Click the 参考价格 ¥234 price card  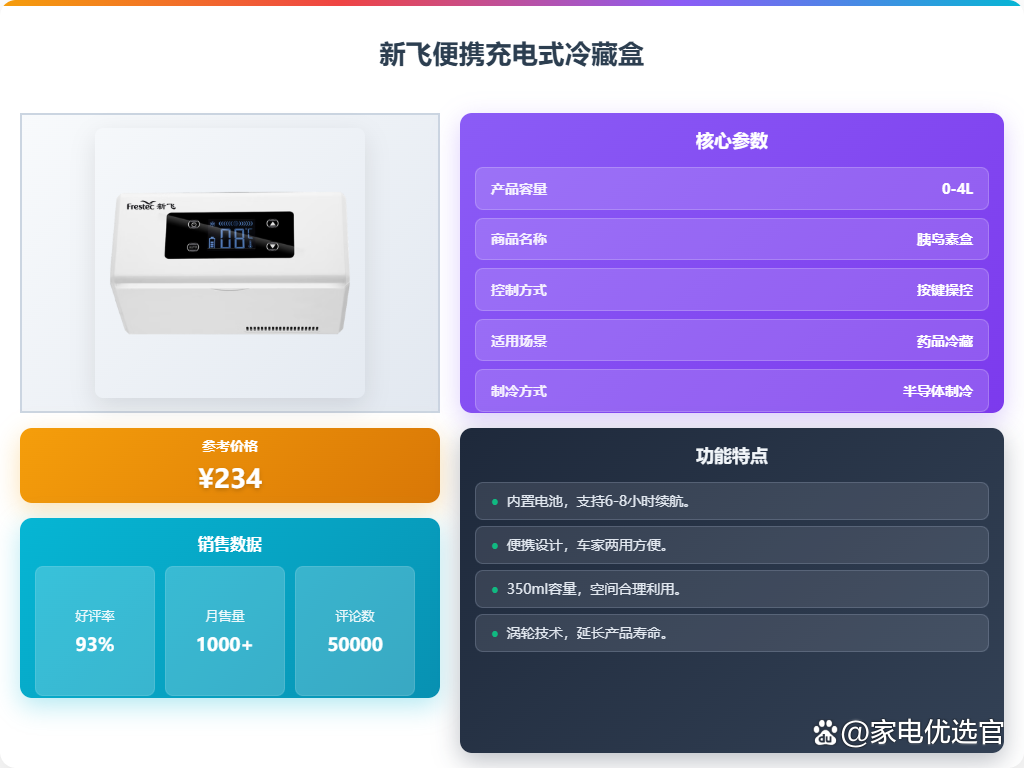click(230, 466)
